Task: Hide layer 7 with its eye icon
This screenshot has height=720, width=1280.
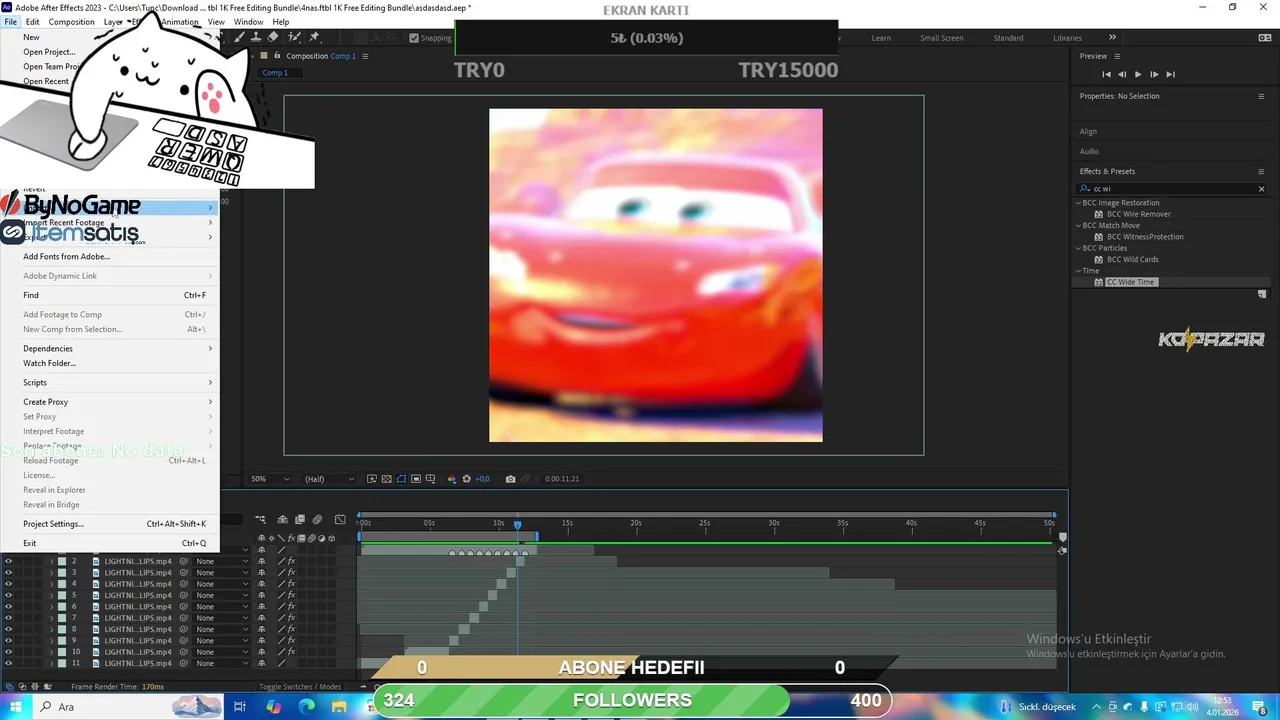Action: [x=8, y=618]
